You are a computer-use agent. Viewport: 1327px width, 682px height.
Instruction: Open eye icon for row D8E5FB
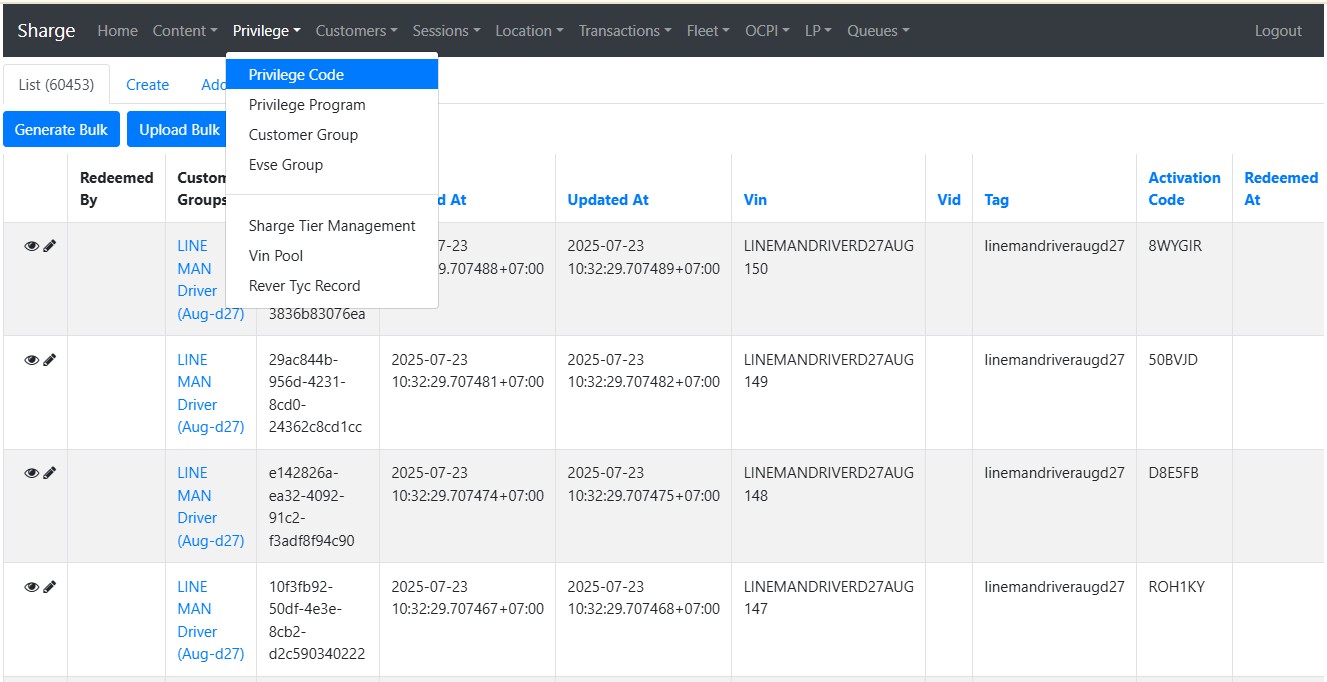point(31,473)
